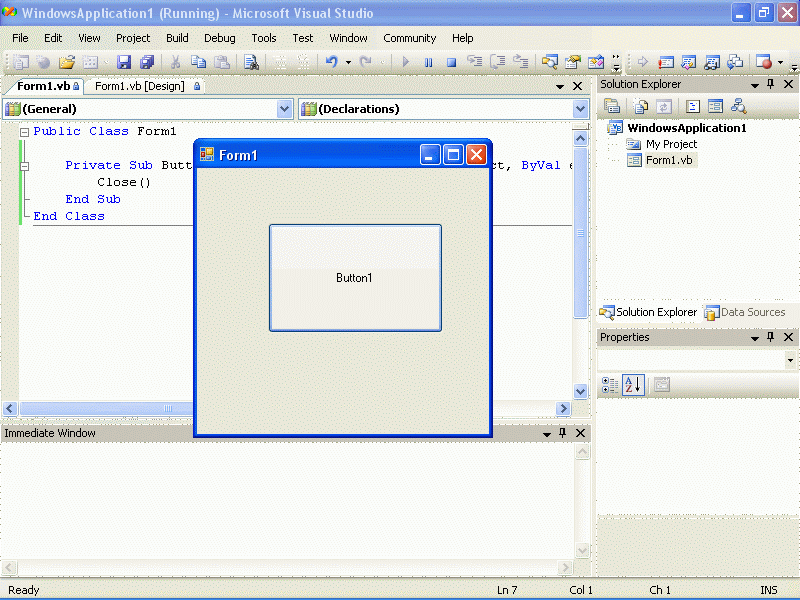Open the Tools menu

point(264,38)
